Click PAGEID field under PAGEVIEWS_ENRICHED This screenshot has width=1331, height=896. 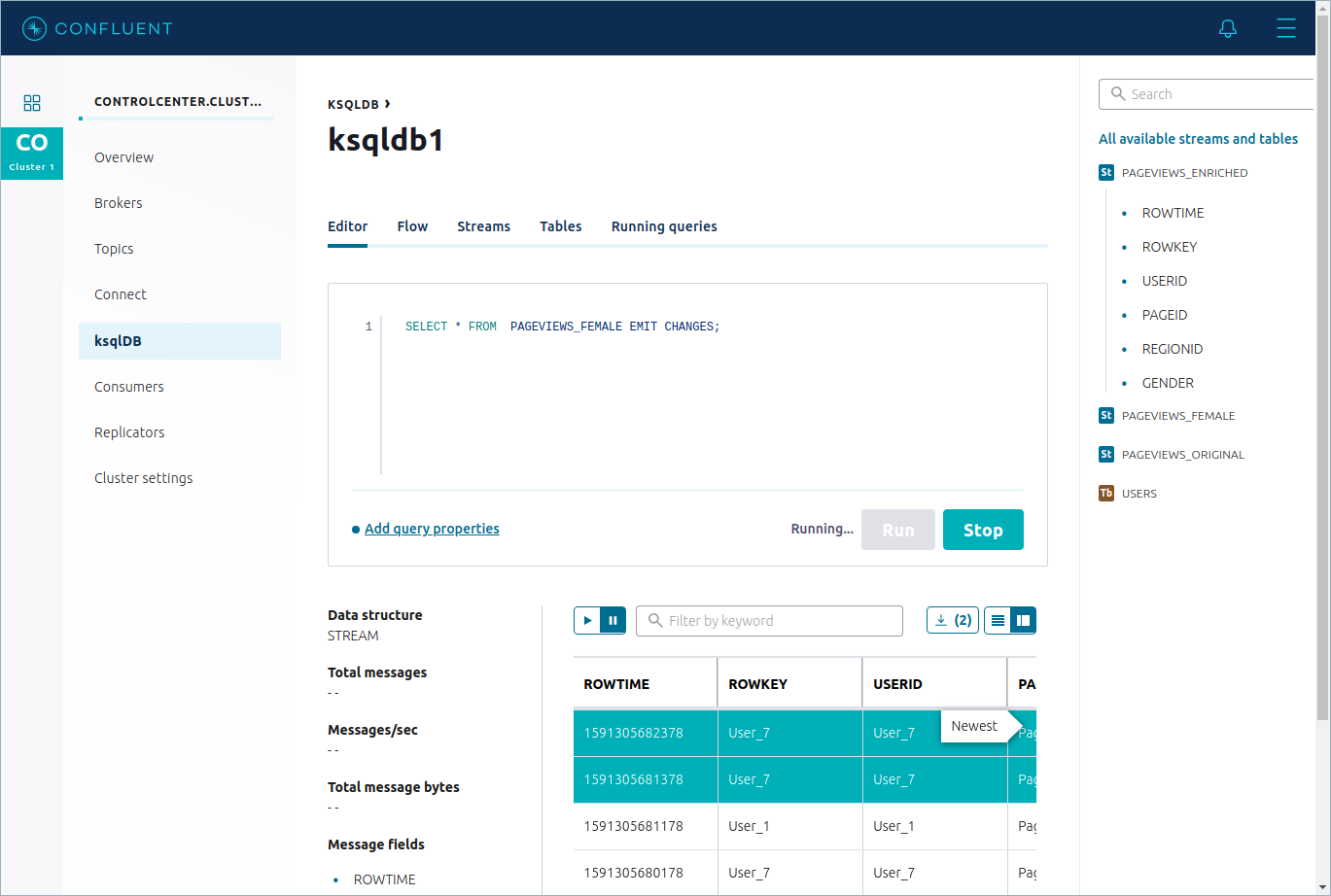tap(1165, 315)
